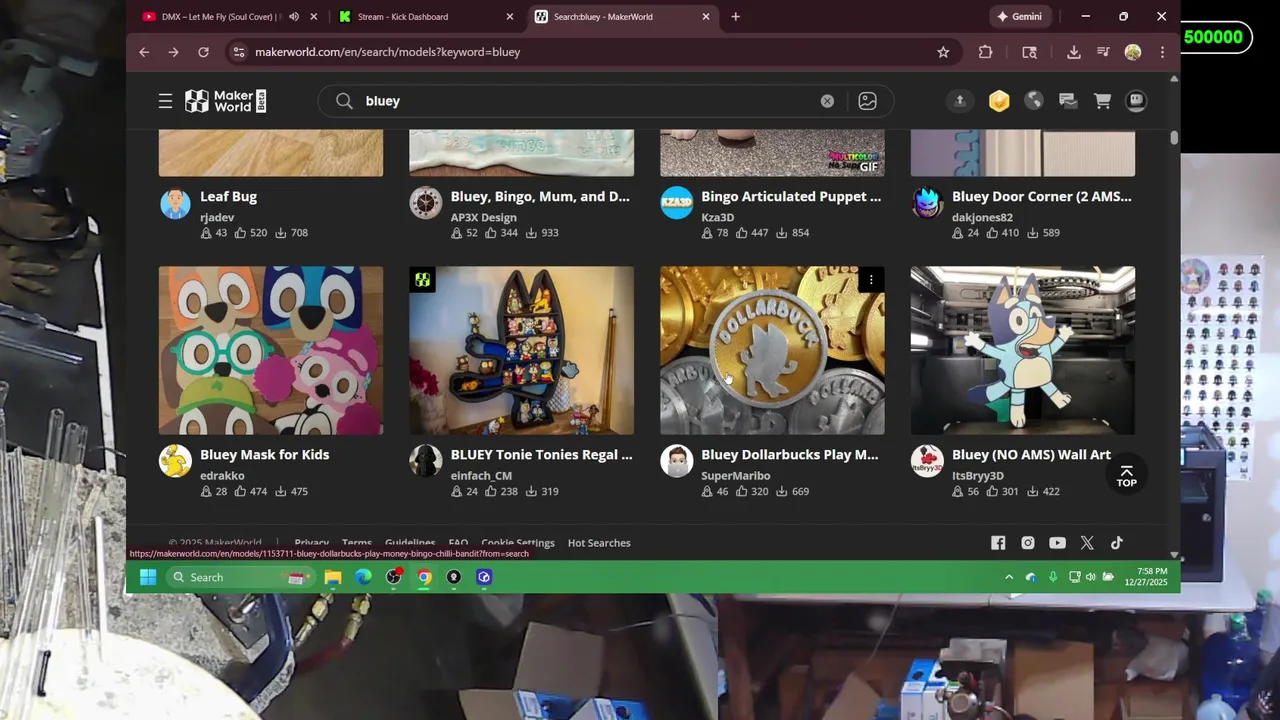Bookmark this page with star icon
Screen dimensions: 1280x720
pyautogui.click(x=943, y=52)
